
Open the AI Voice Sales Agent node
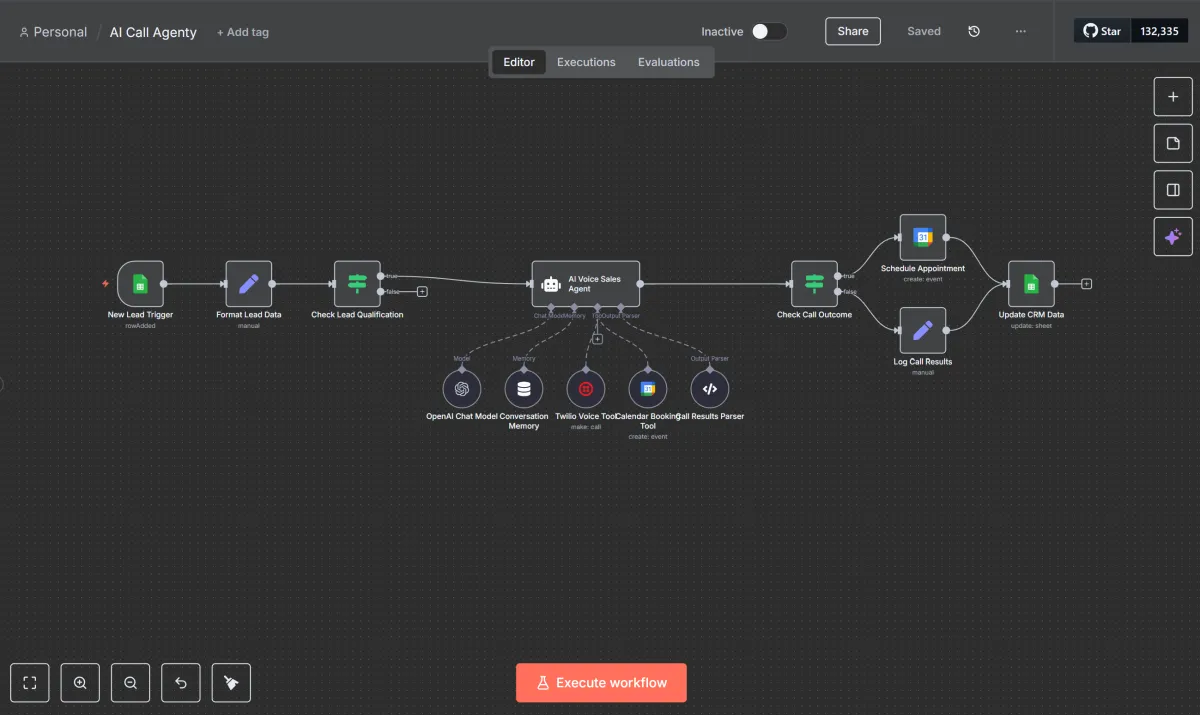coord(586,284)
